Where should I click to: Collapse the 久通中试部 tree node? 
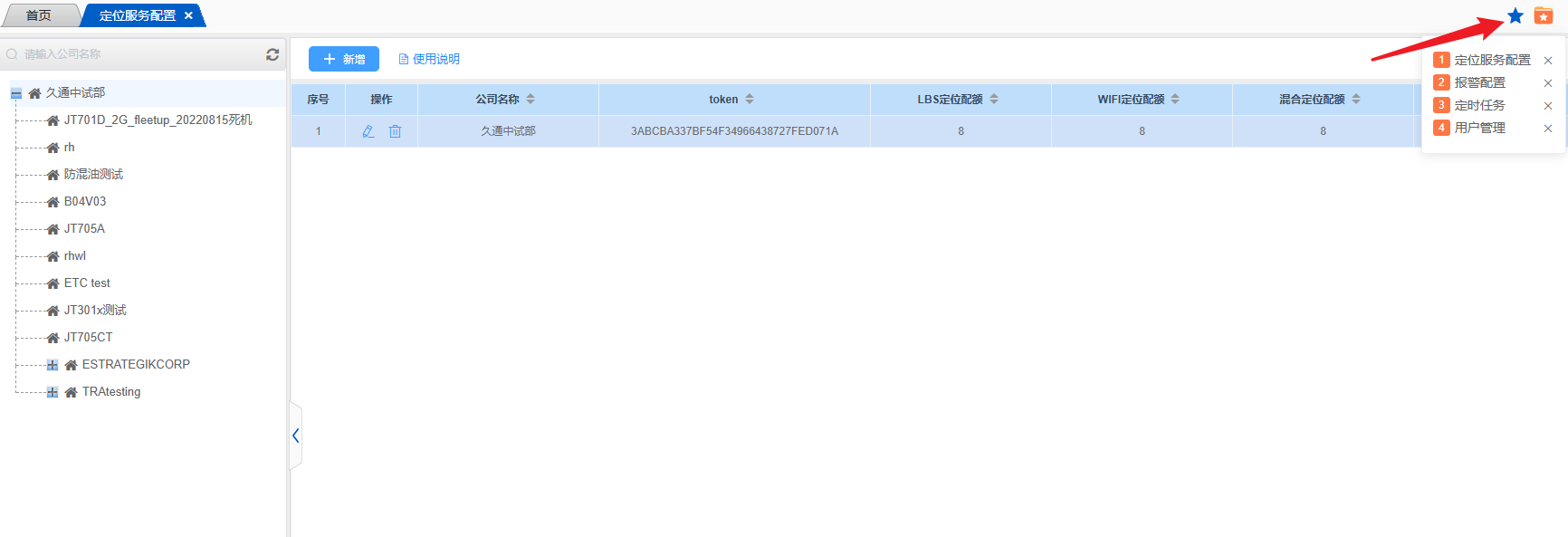[x=16, y=93]
